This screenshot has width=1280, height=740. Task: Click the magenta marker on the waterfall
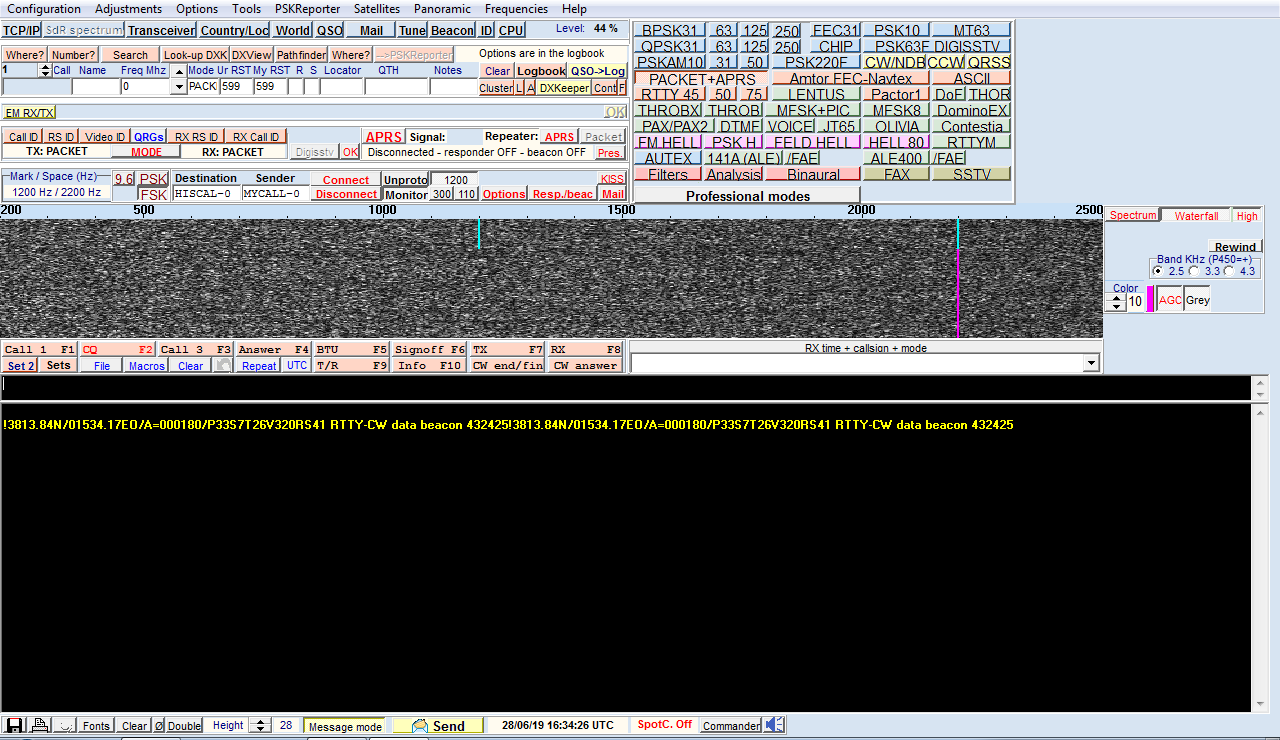point(958,292)
